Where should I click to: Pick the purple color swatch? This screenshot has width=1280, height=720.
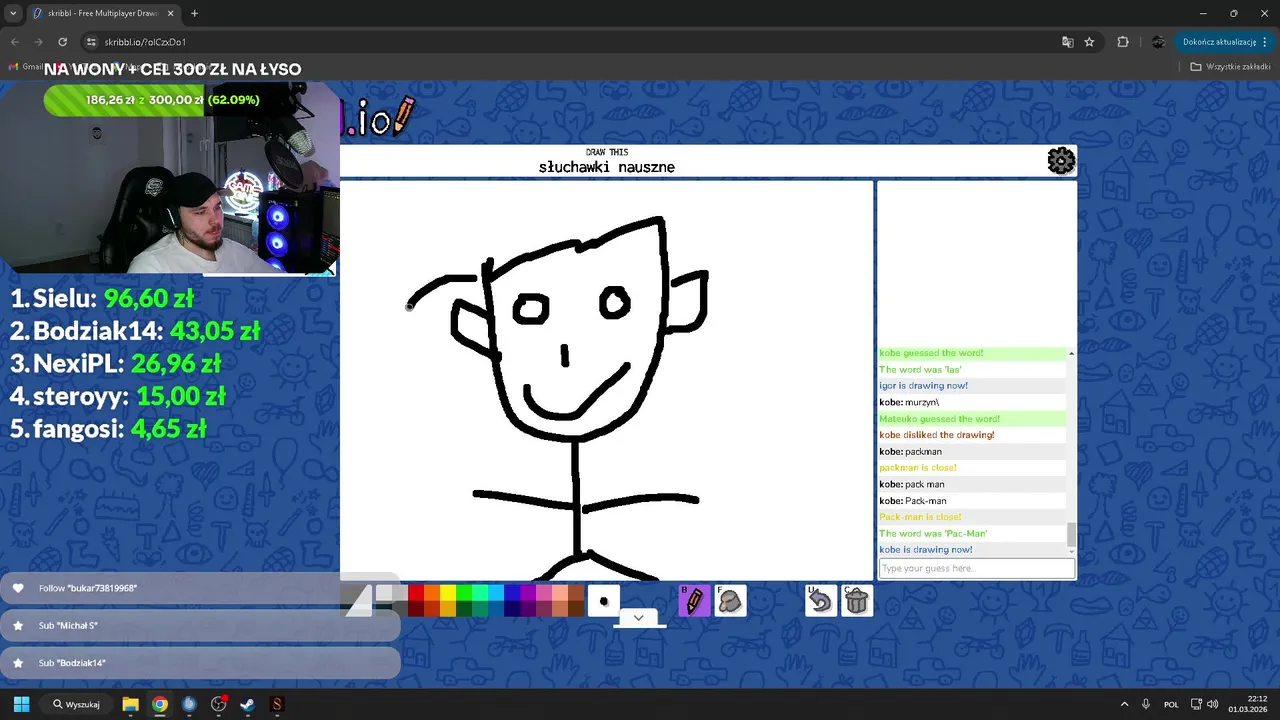(x=528, y=593)
